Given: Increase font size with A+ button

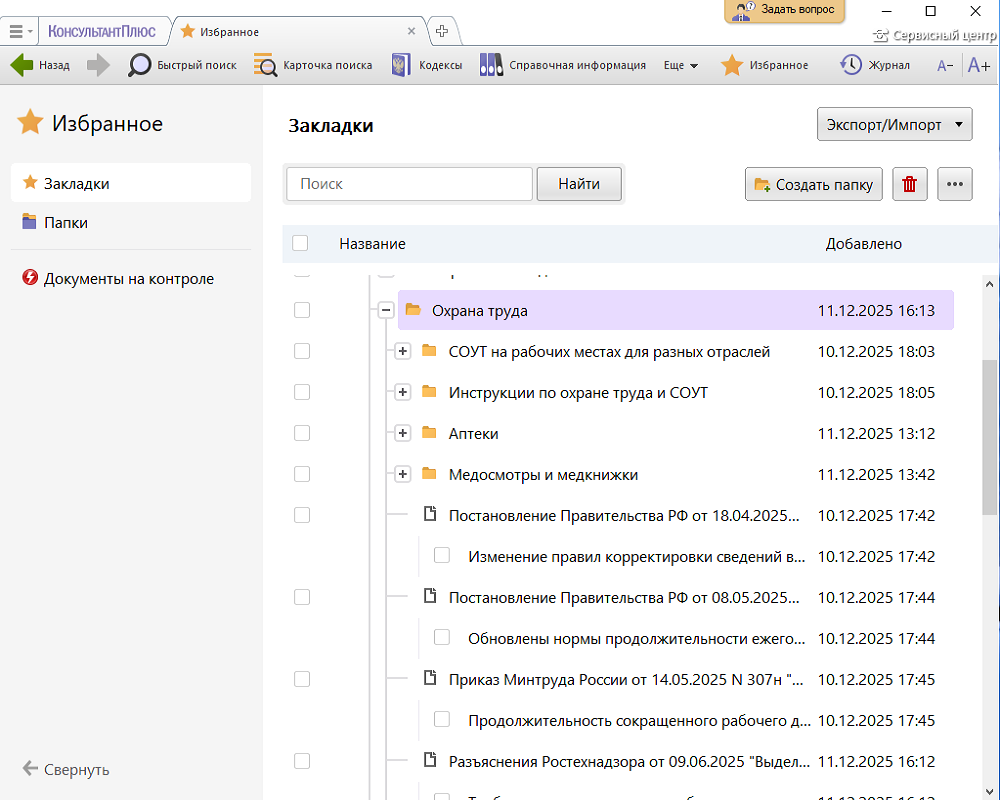Looking at the screenshot, I should coord(979,65).
